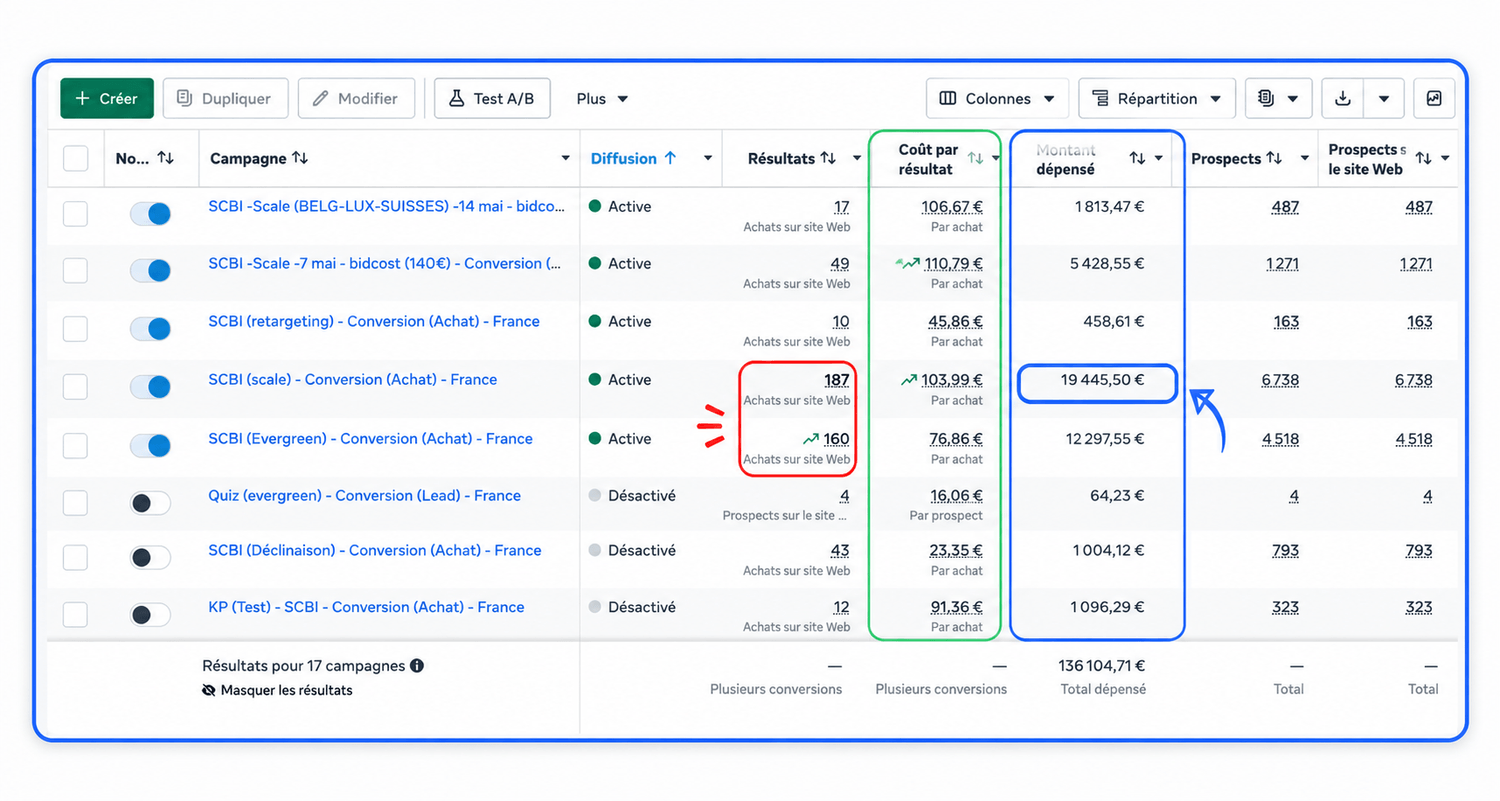Screen dimensions: 1500x801
Task: Sort using arrows in Montant dépensé header
Action: point(1138,158)
